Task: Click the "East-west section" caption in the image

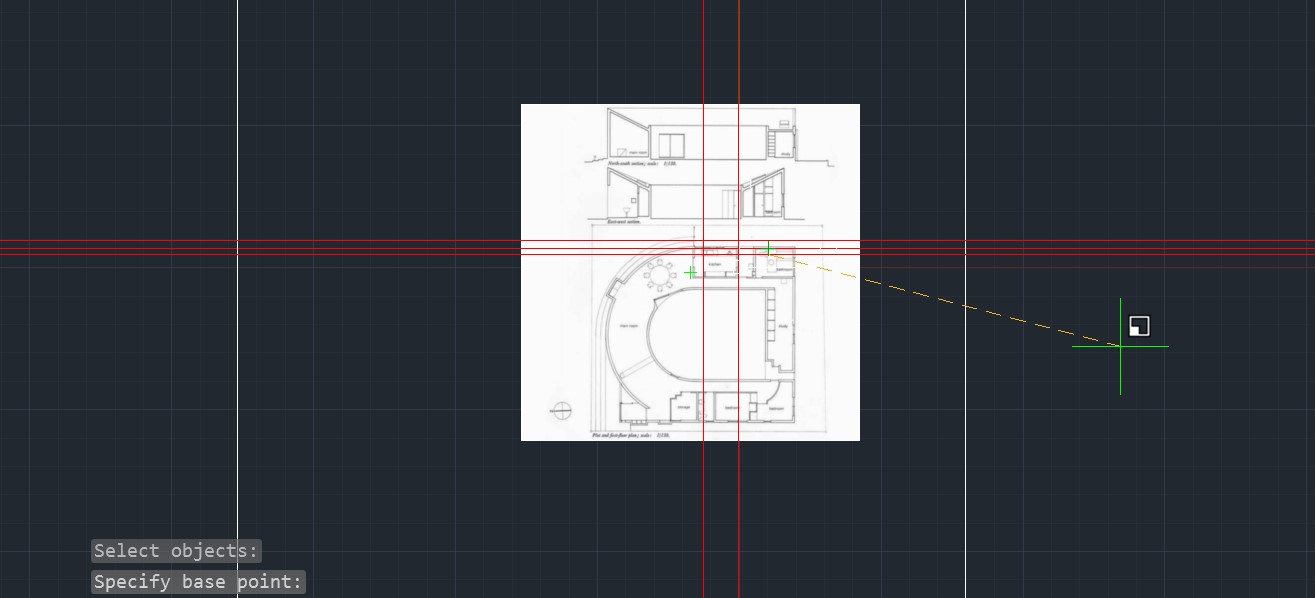Action: pyautogui.click(x=625, y=221)
